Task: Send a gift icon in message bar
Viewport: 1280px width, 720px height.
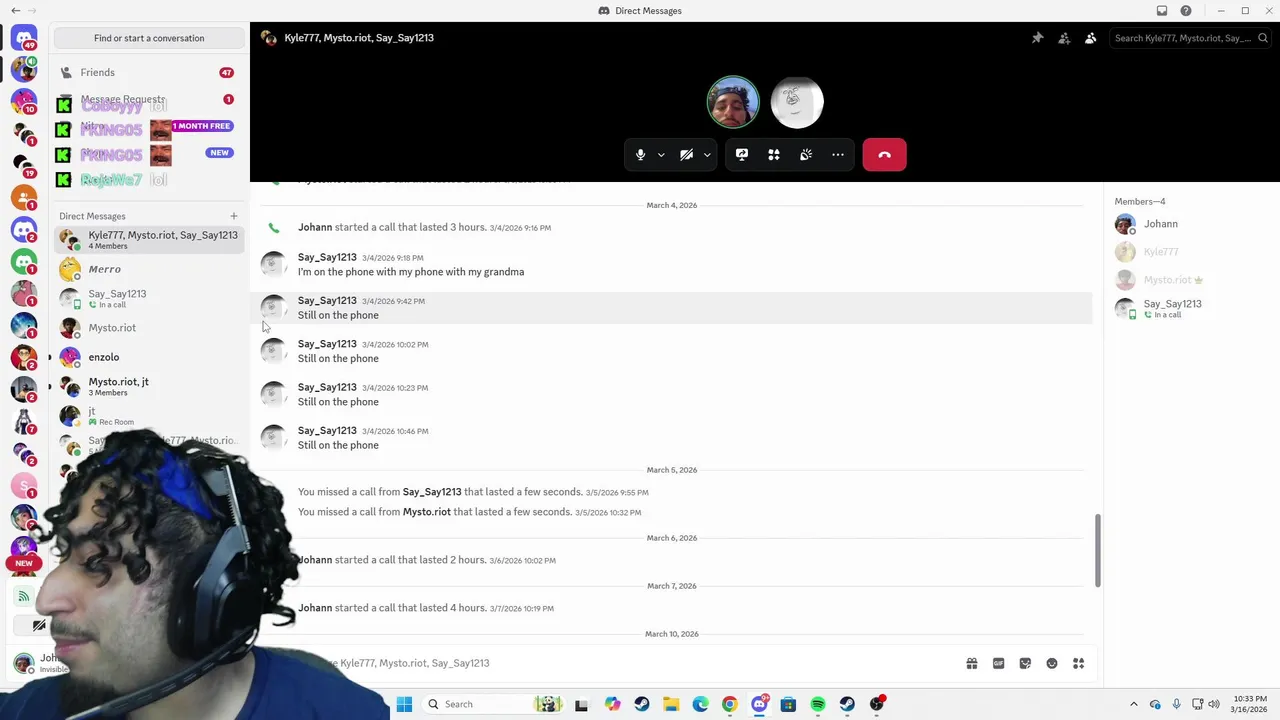Action: coord(971,663)
